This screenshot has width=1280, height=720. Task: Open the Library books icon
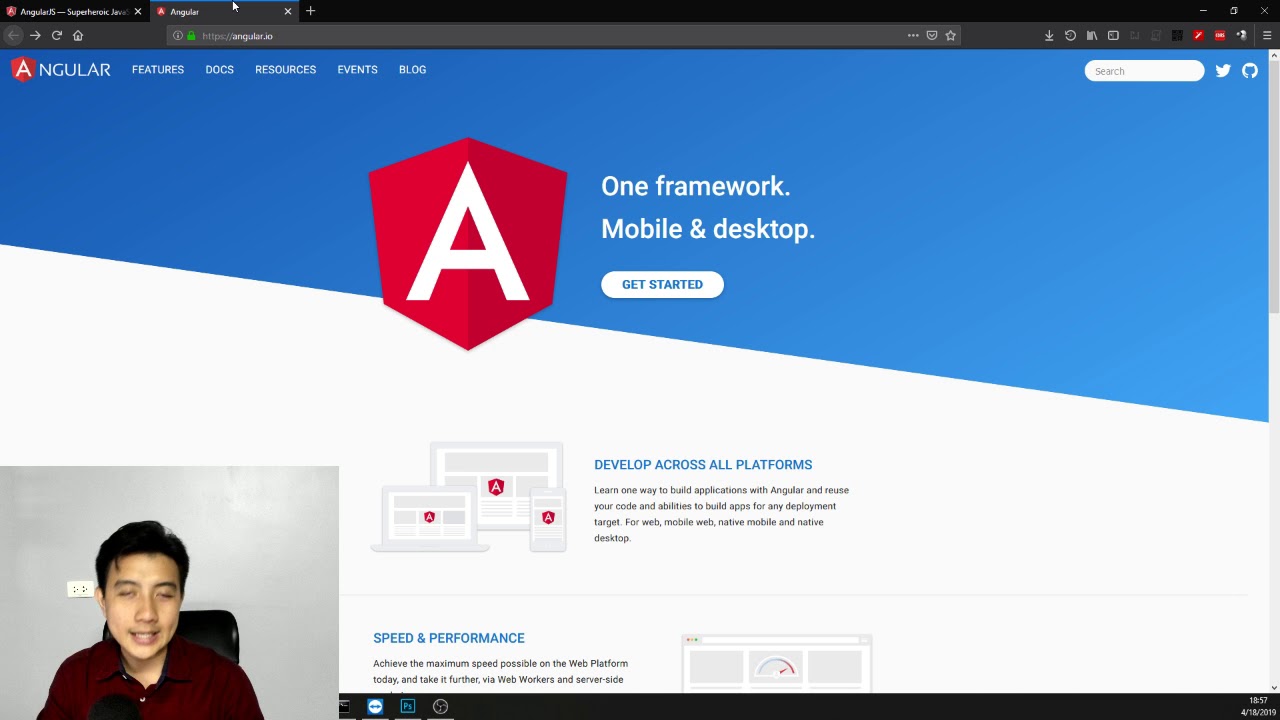point(1092,35)
